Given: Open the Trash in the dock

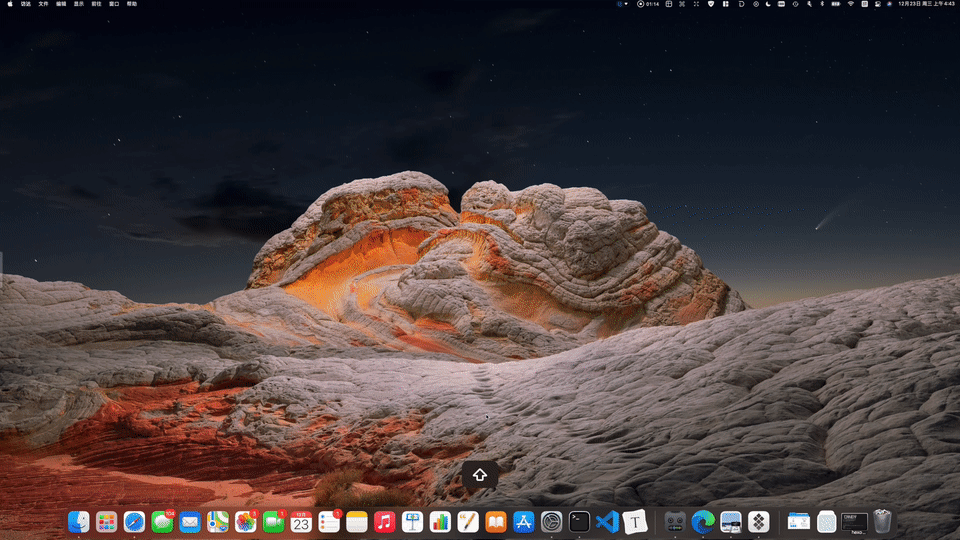Looking at the screenshot, I should coord(881,521).
